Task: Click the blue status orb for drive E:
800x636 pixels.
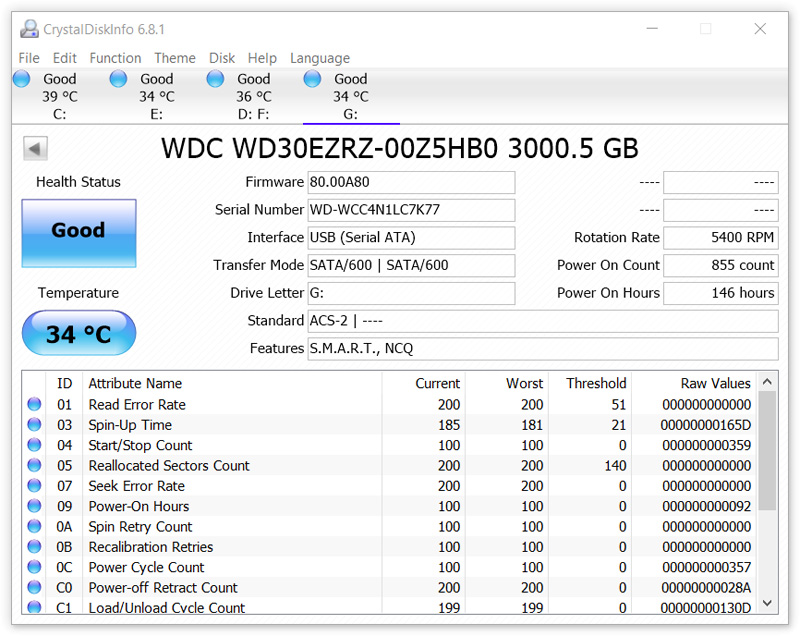Action: 118,79
